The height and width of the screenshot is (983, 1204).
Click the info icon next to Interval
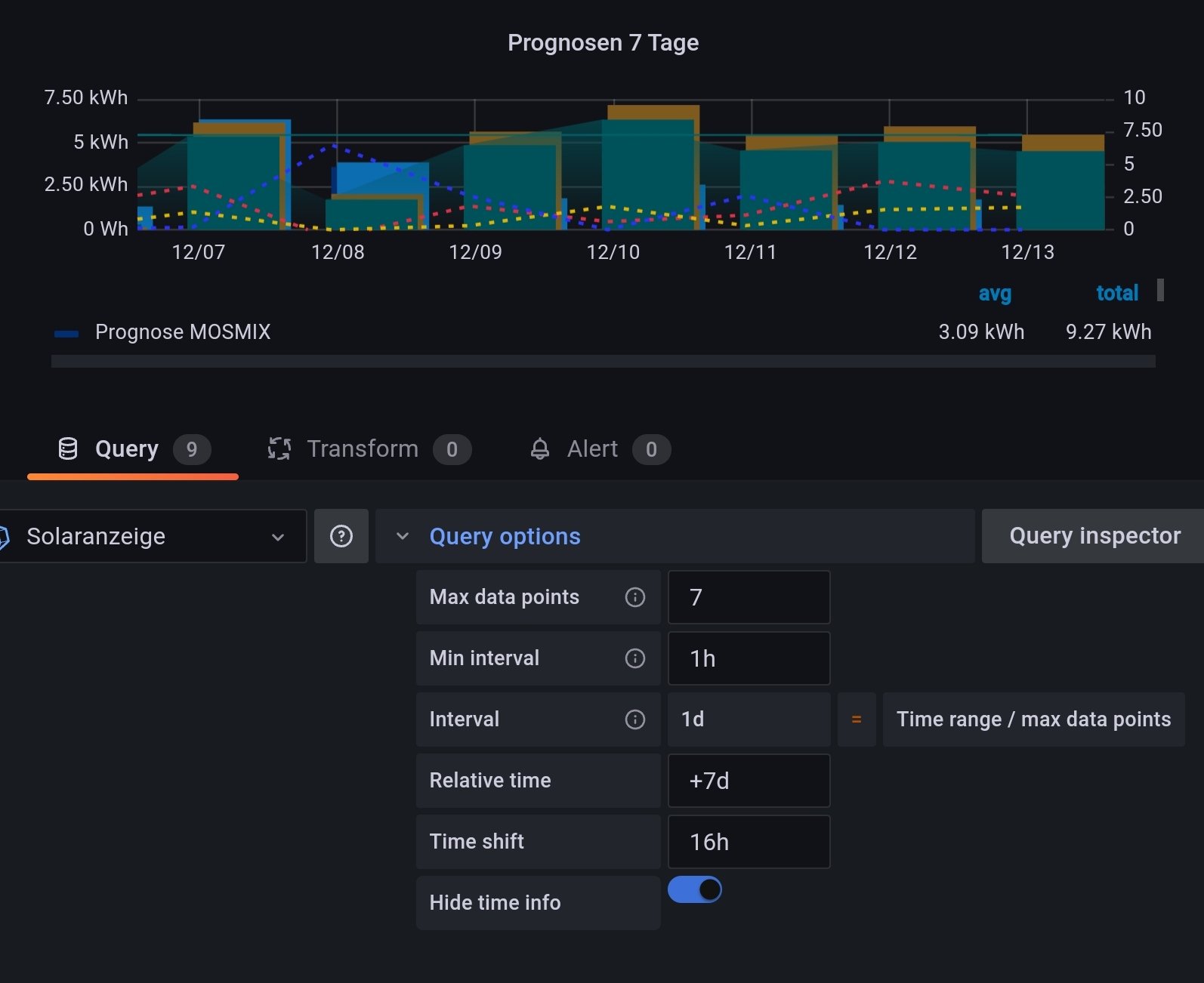tap(635, 720)
